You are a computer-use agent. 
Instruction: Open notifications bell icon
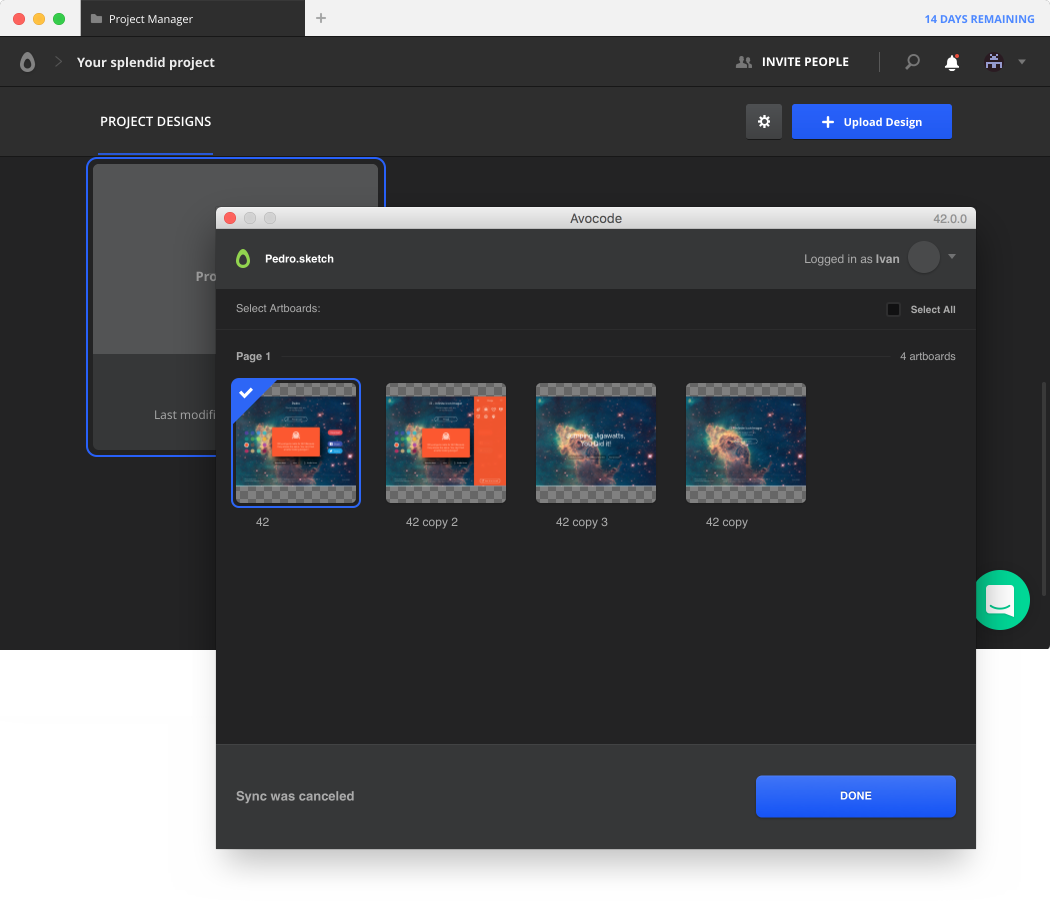tap(952, 62)
